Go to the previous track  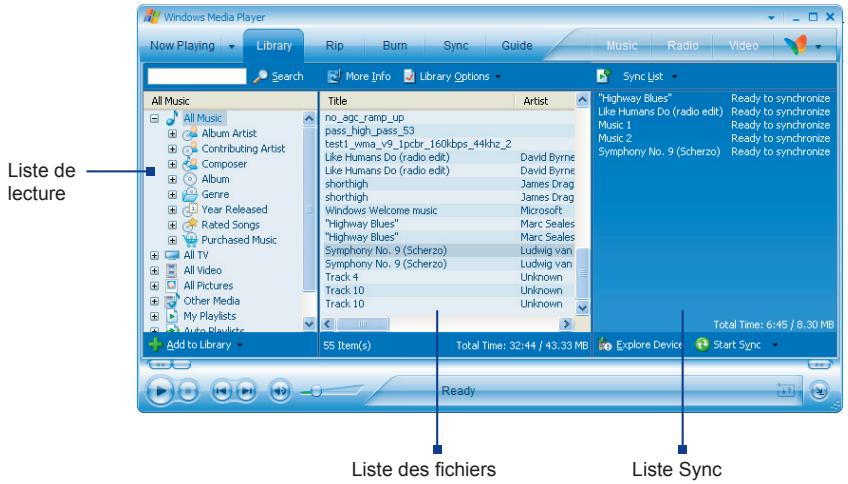pyautogui.click(x=222, y=390)
